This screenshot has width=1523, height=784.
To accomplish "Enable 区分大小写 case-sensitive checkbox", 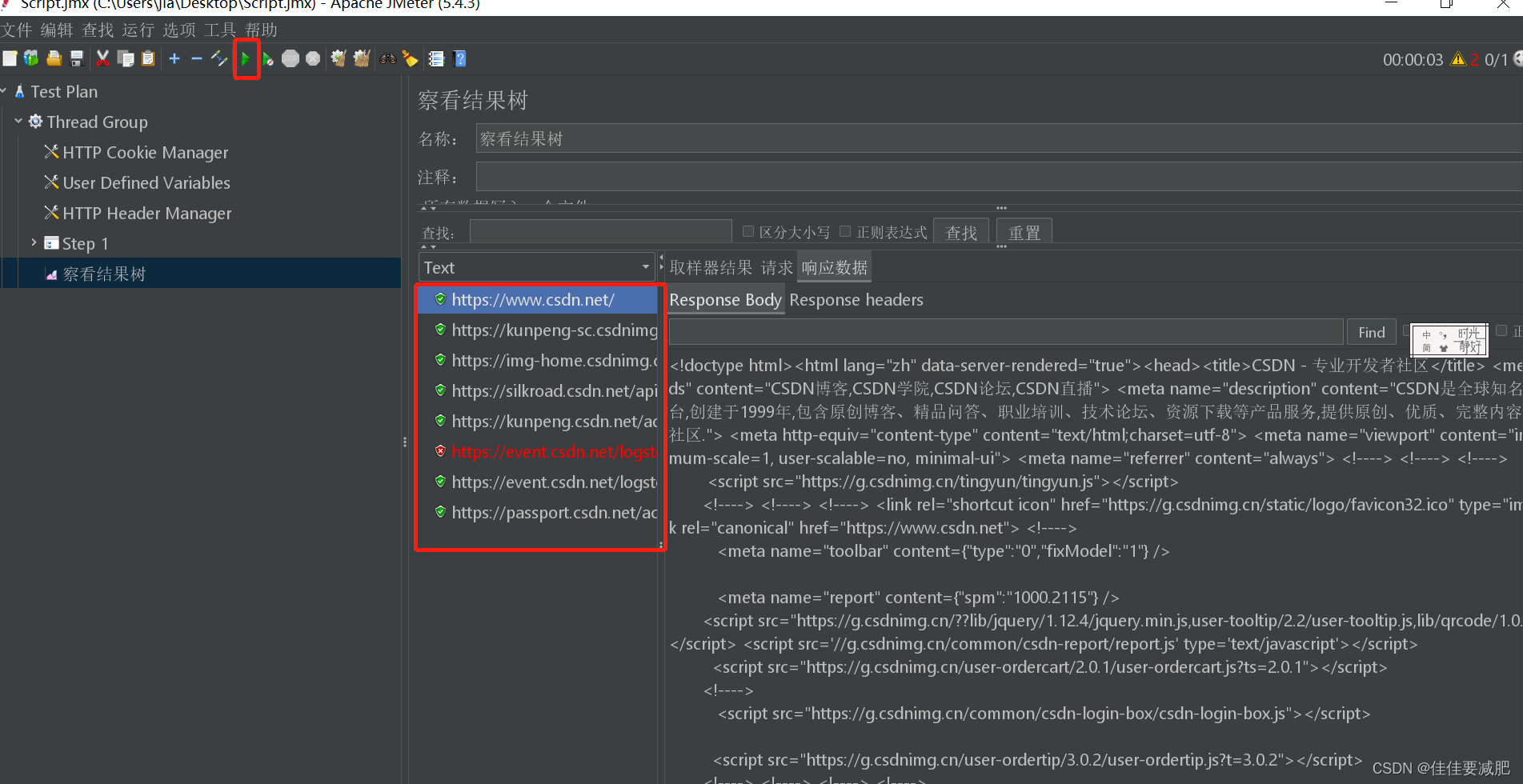I will (x=748, y=231).
